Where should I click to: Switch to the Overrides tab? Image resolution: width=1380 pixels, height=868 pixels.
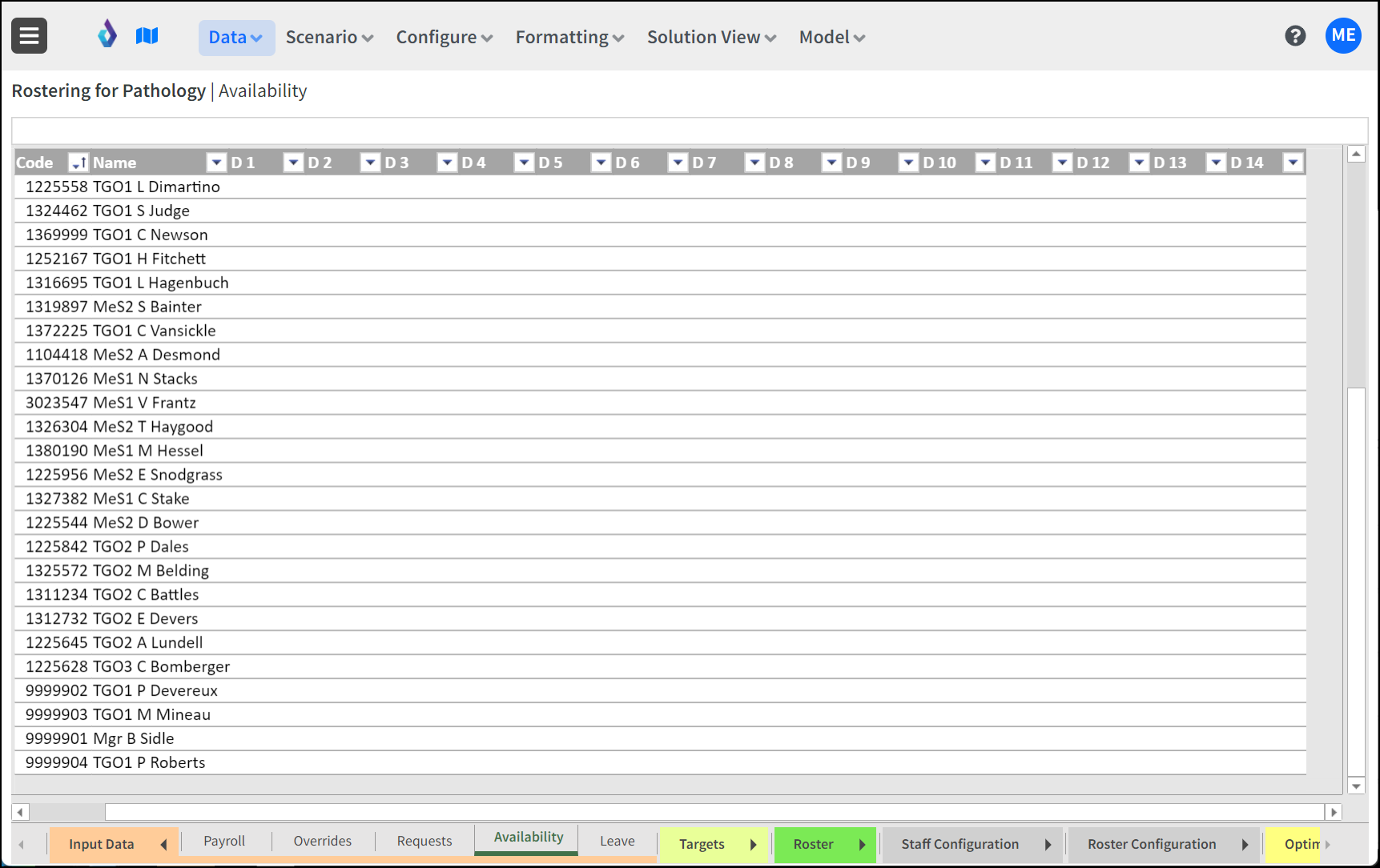tap(323, 841)
